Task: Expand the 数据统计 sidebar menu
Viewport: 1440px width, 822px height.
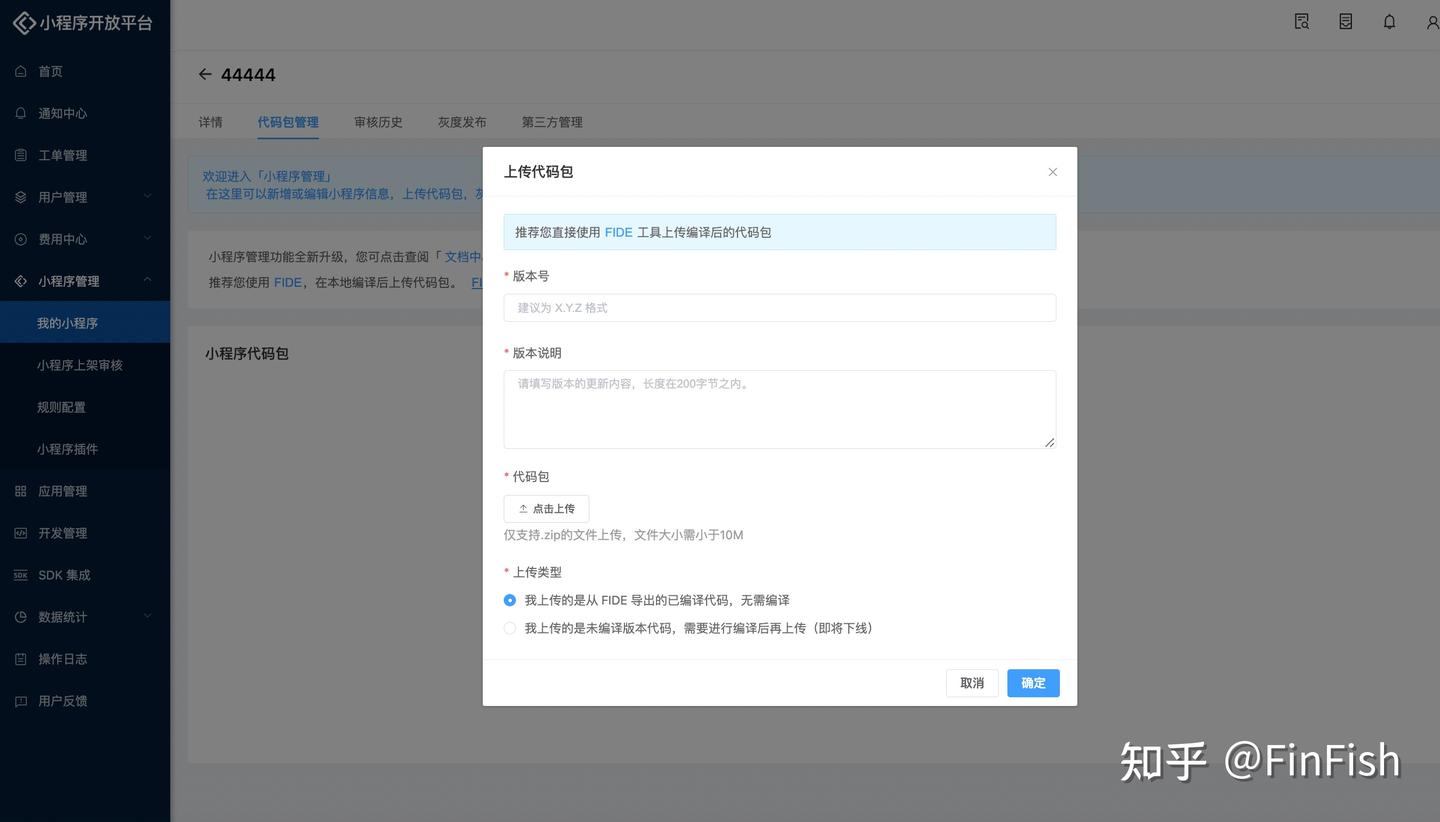Action: click(147, 617)
